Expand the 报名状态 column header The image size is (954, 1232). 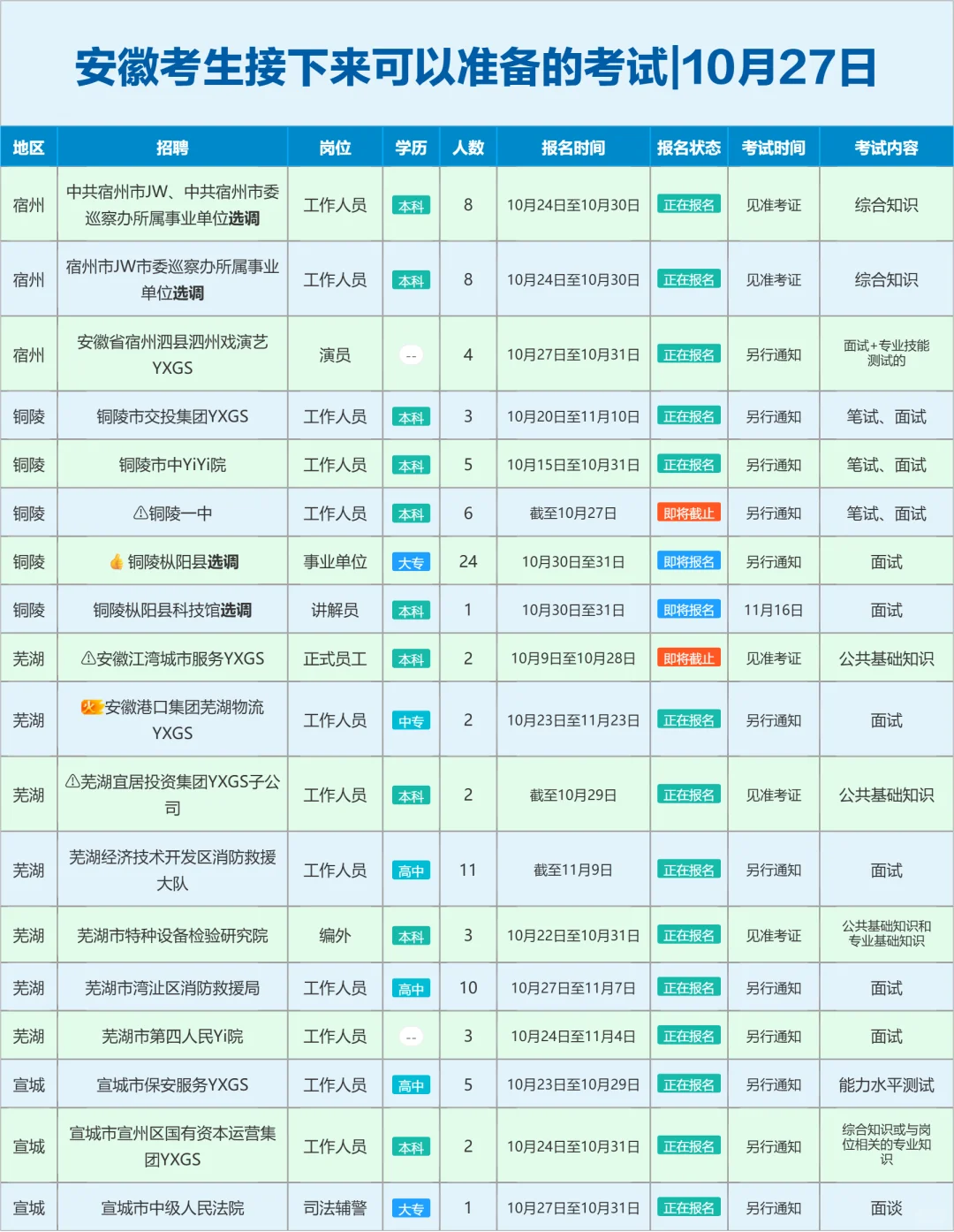coord(689,148)
